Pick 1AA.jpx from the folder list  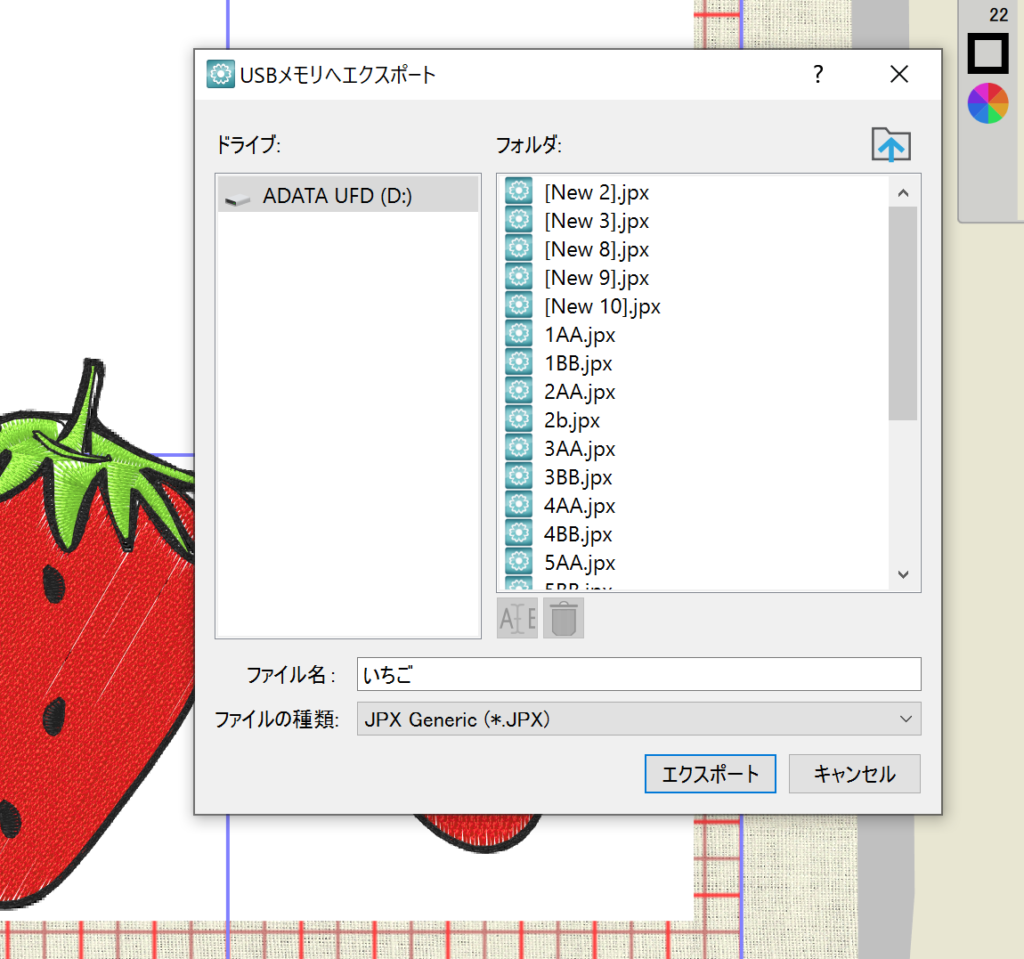579,335
